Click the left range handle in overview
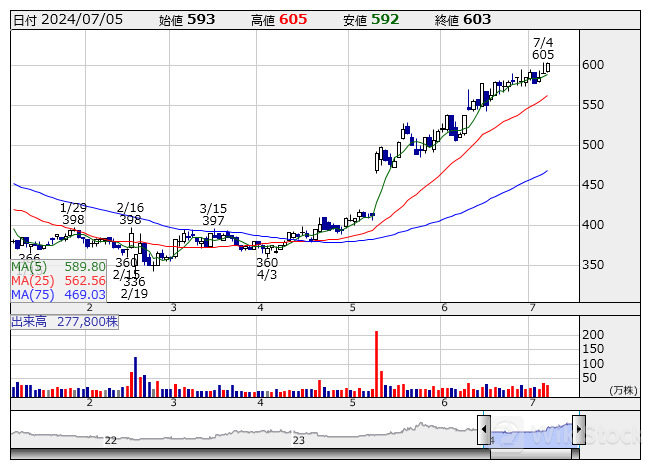This screenshot has height=470, width=653. (x=484, y=432)
